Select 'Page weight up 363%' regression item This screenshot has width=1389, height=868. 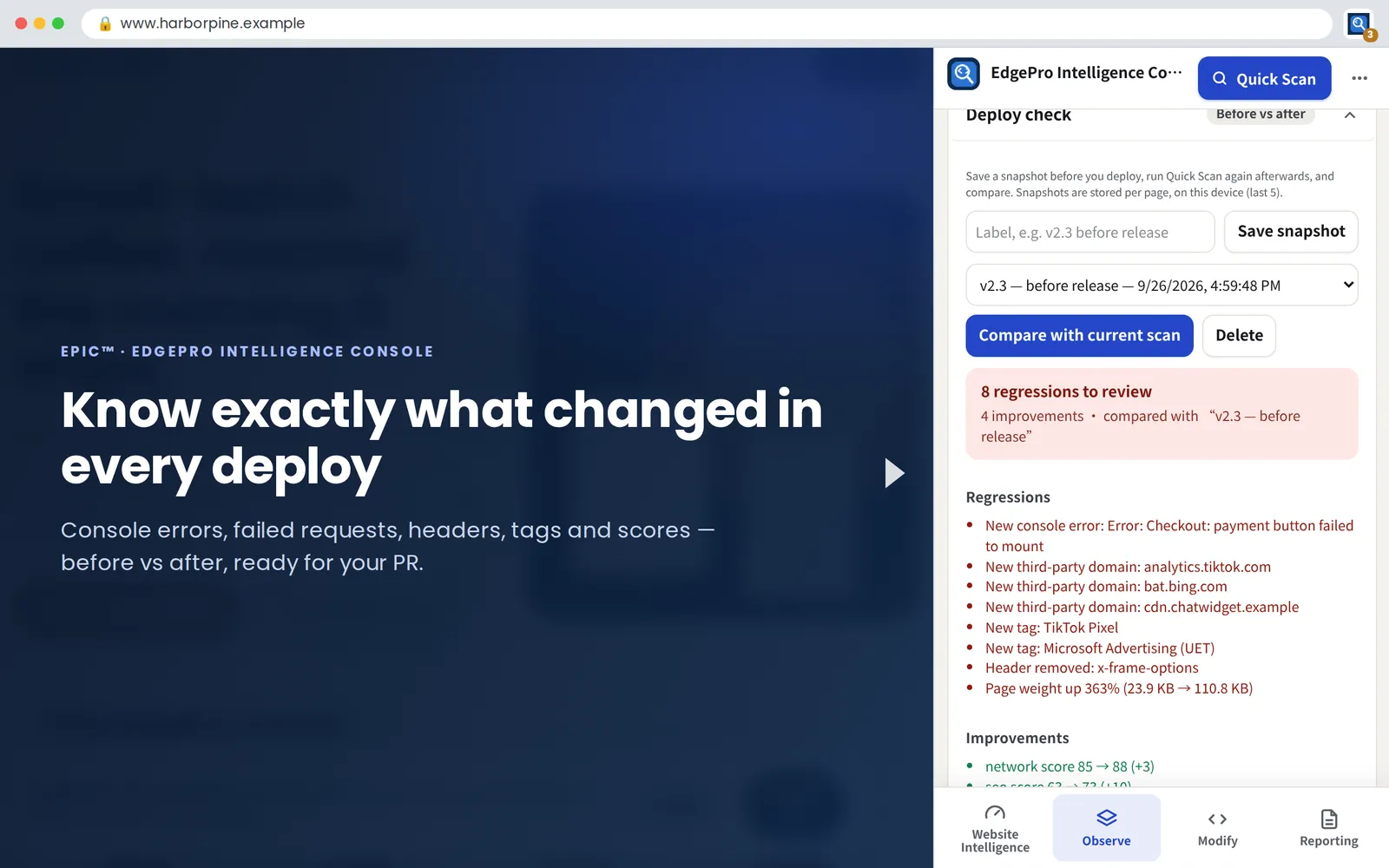1118,688
